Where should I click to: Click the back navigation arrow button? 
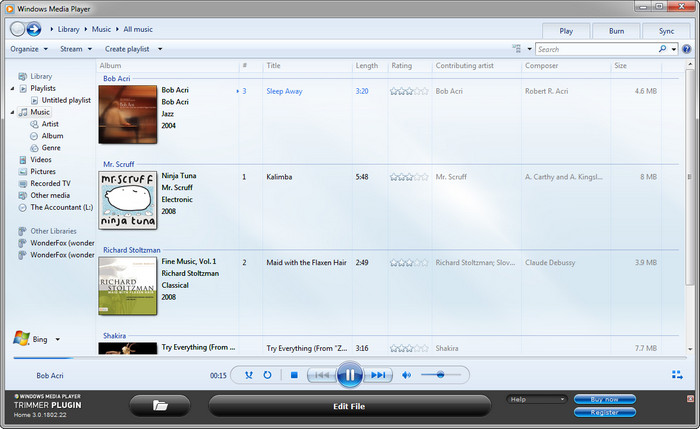click(x=17, y=29)
